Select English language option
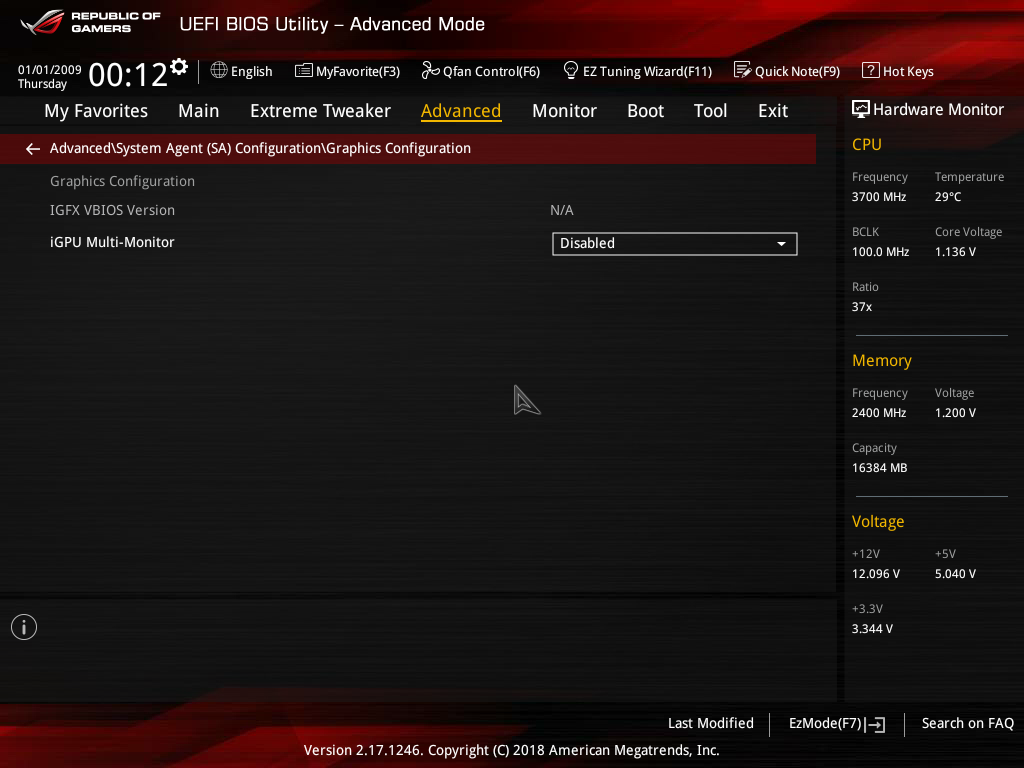The width and height of the screenshot is (1024, 768). (251, 71)
